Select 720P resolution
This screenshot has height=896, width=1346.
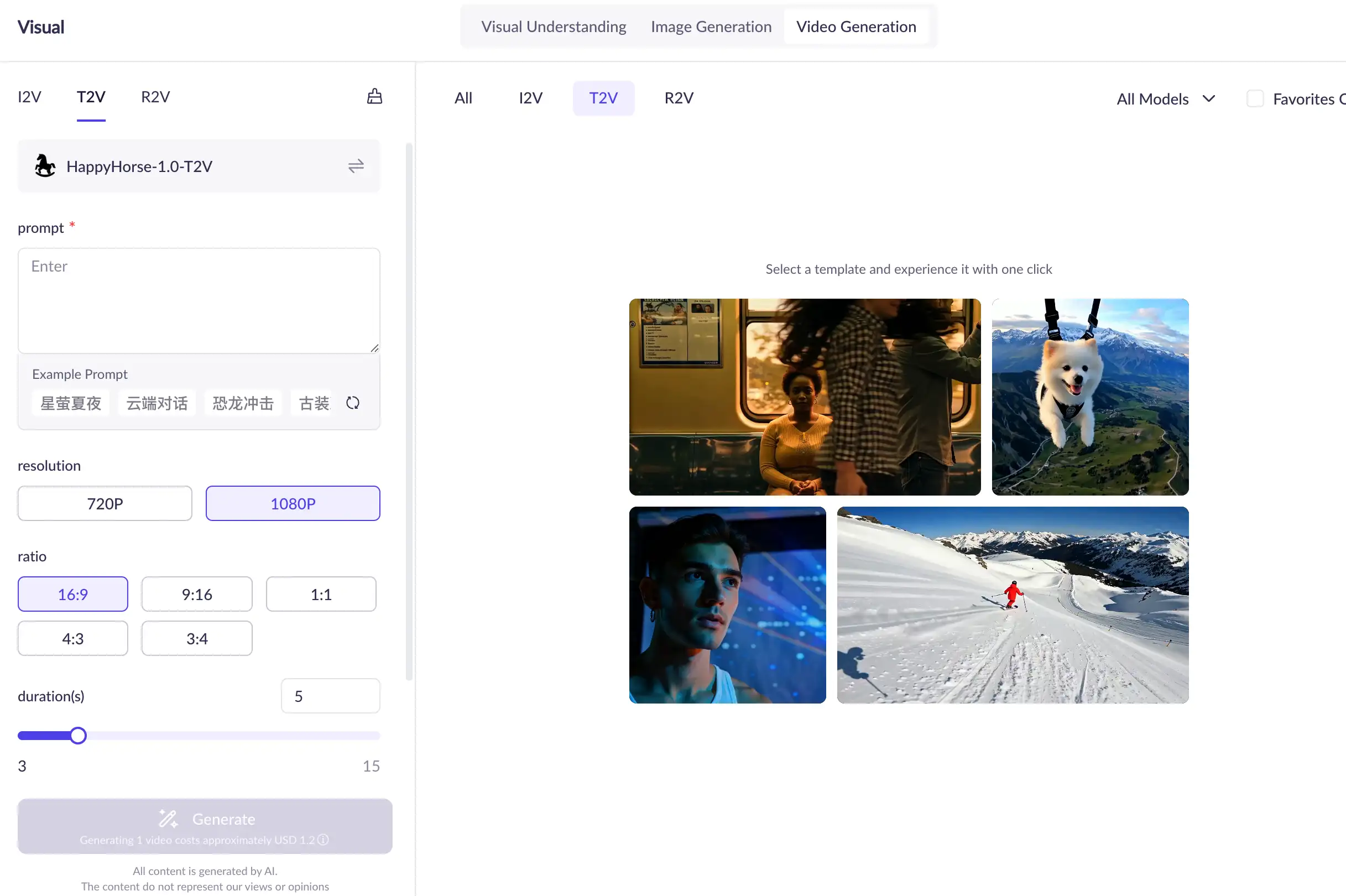coord(105,503)
